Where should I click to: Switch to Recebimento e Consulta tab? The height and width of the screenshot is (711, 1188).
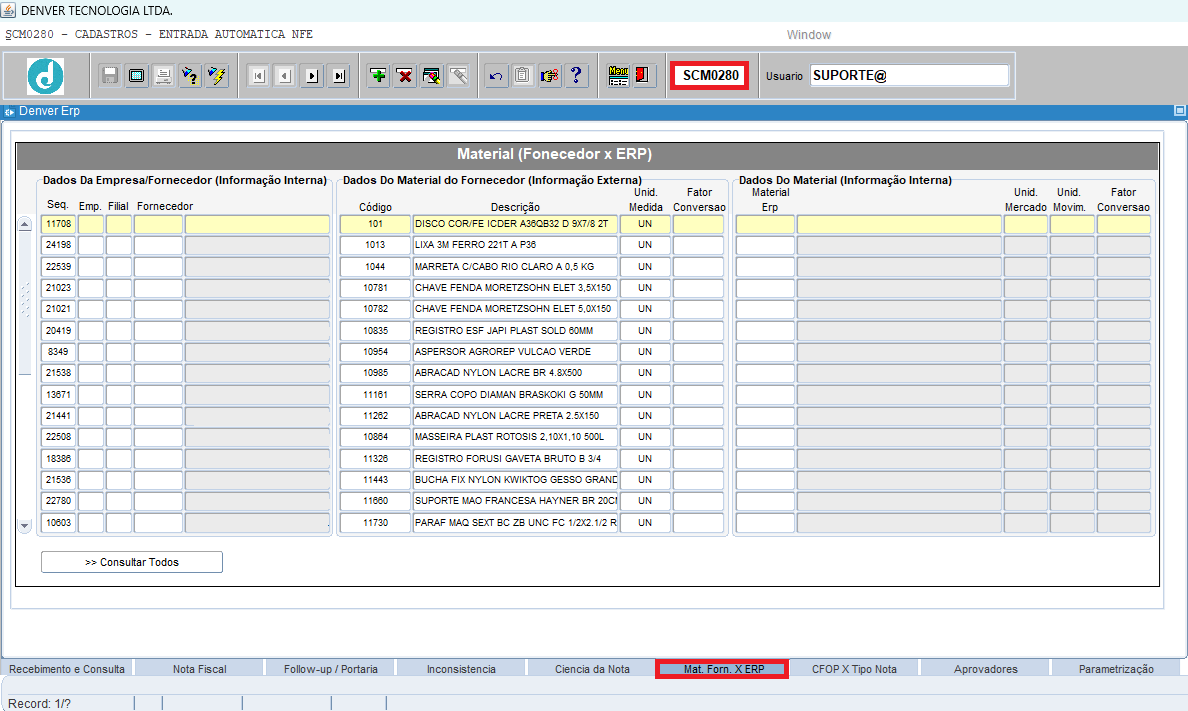(67, 669)
